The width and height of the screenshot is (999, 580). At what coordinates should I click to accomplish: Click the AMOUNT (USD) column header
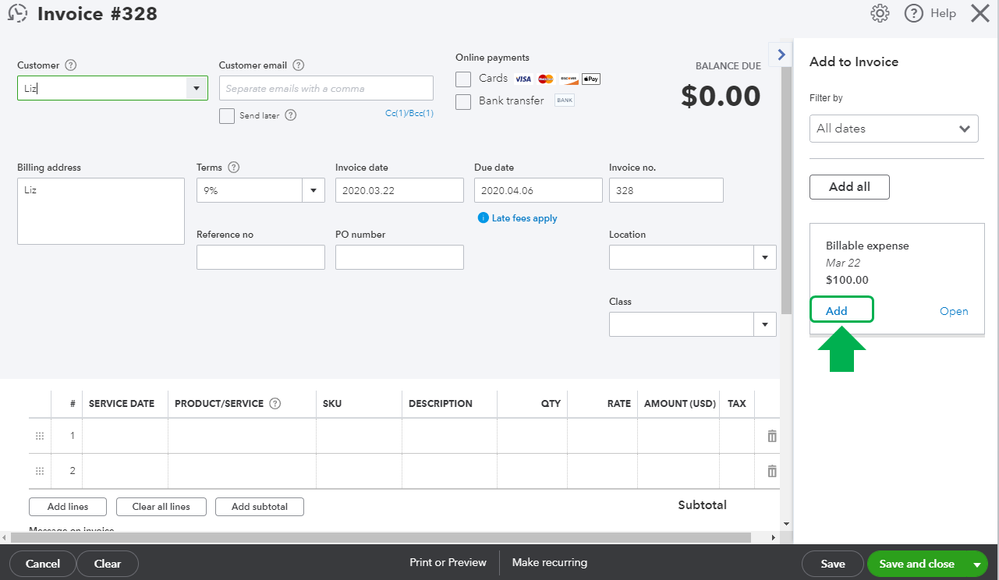(680, 403)
